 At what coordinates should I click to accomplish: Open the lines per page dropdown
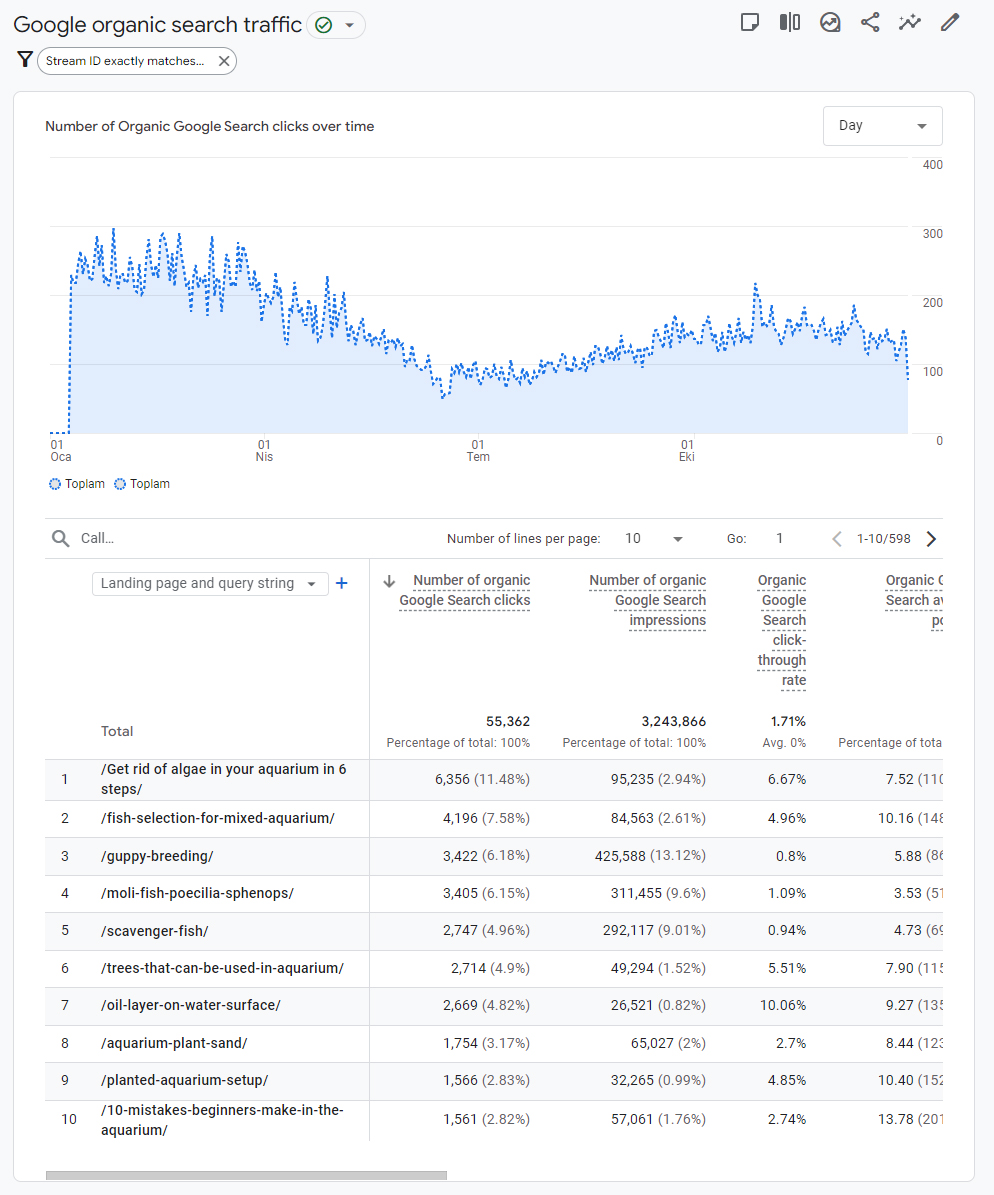coord(654,539)
